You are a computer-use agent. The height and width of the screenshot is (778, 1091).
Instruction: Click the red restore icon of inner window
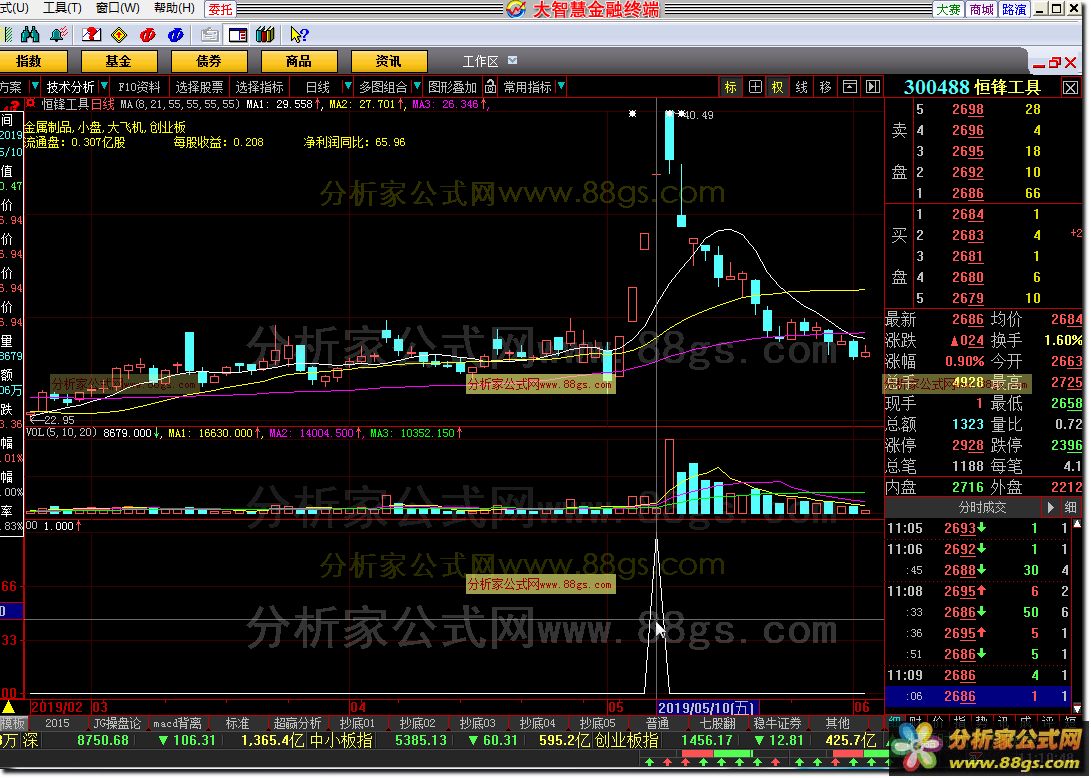1055,63
